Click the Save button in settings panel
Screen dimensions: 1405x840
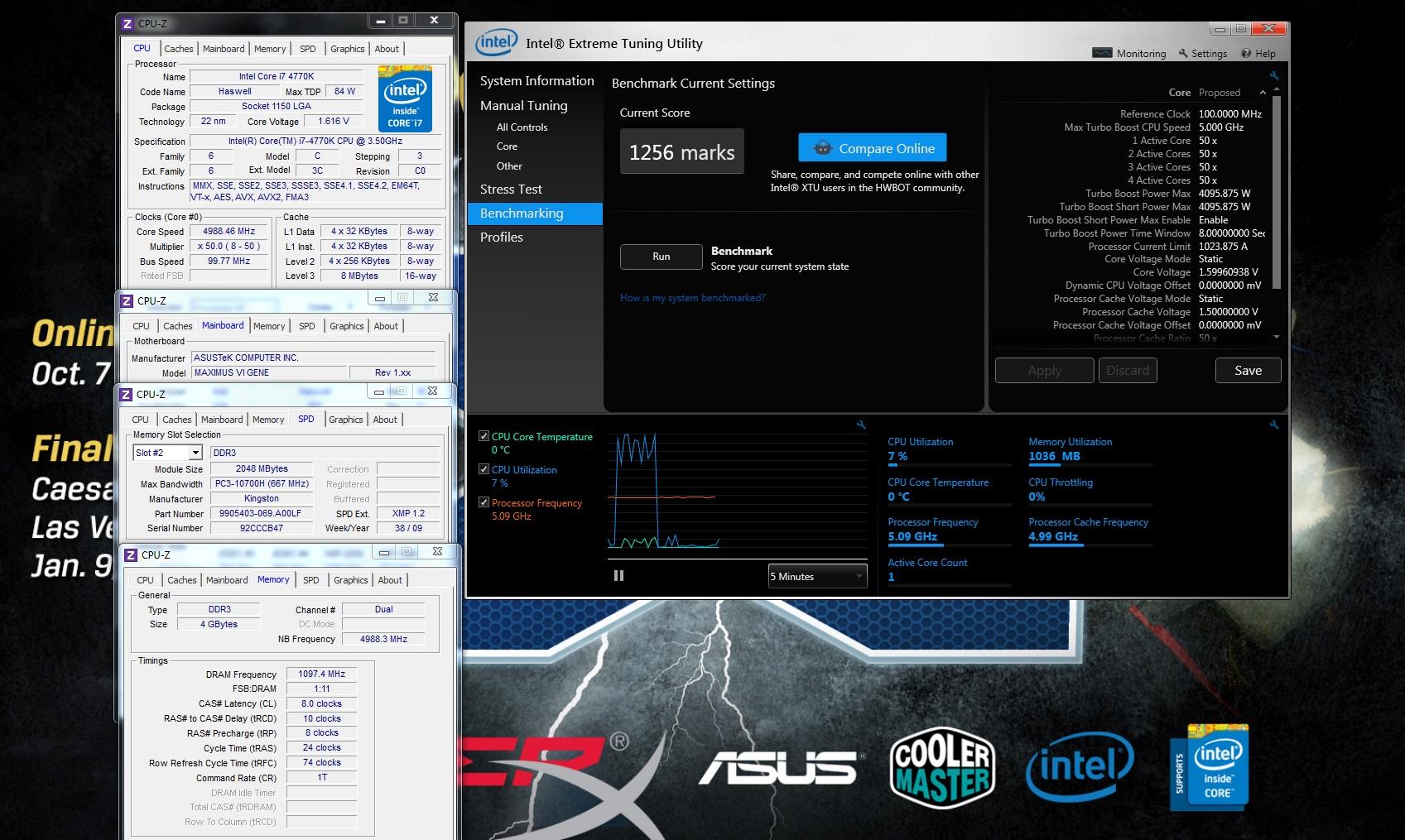click(1248, 371)
